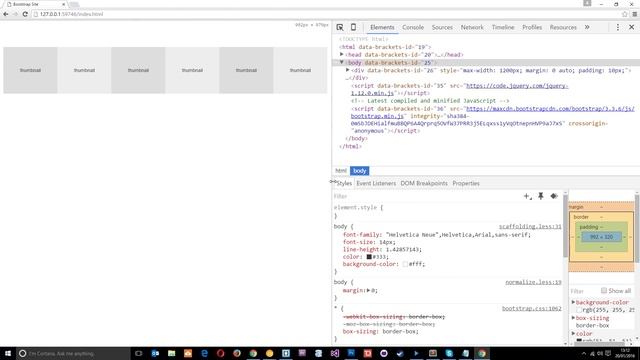Select html in the breadcrumb bar

[341, 171]
